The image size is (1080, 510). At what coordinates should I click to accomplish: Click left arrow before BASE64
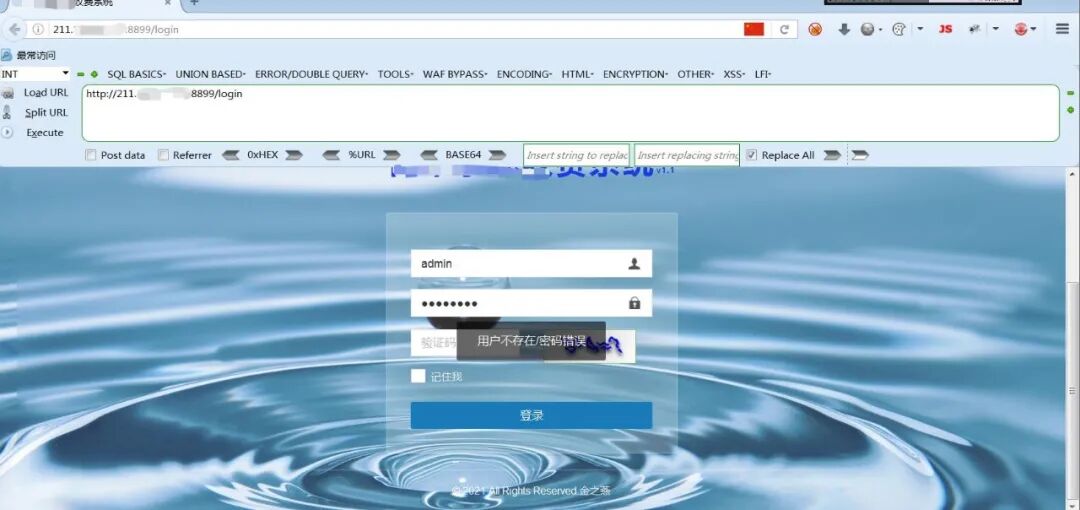429,155
